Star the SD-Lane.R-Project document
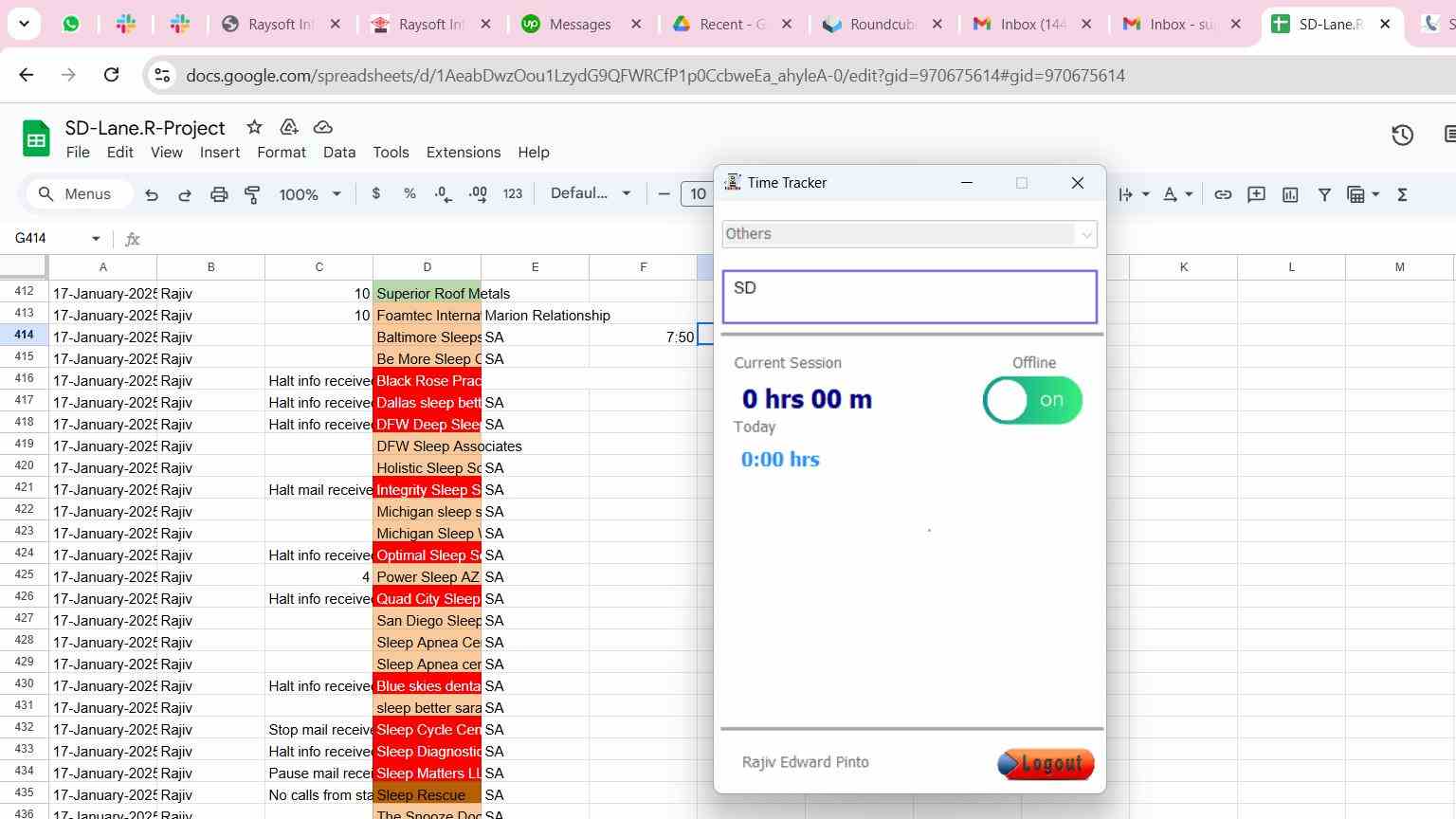 click(x=254, y=127)
